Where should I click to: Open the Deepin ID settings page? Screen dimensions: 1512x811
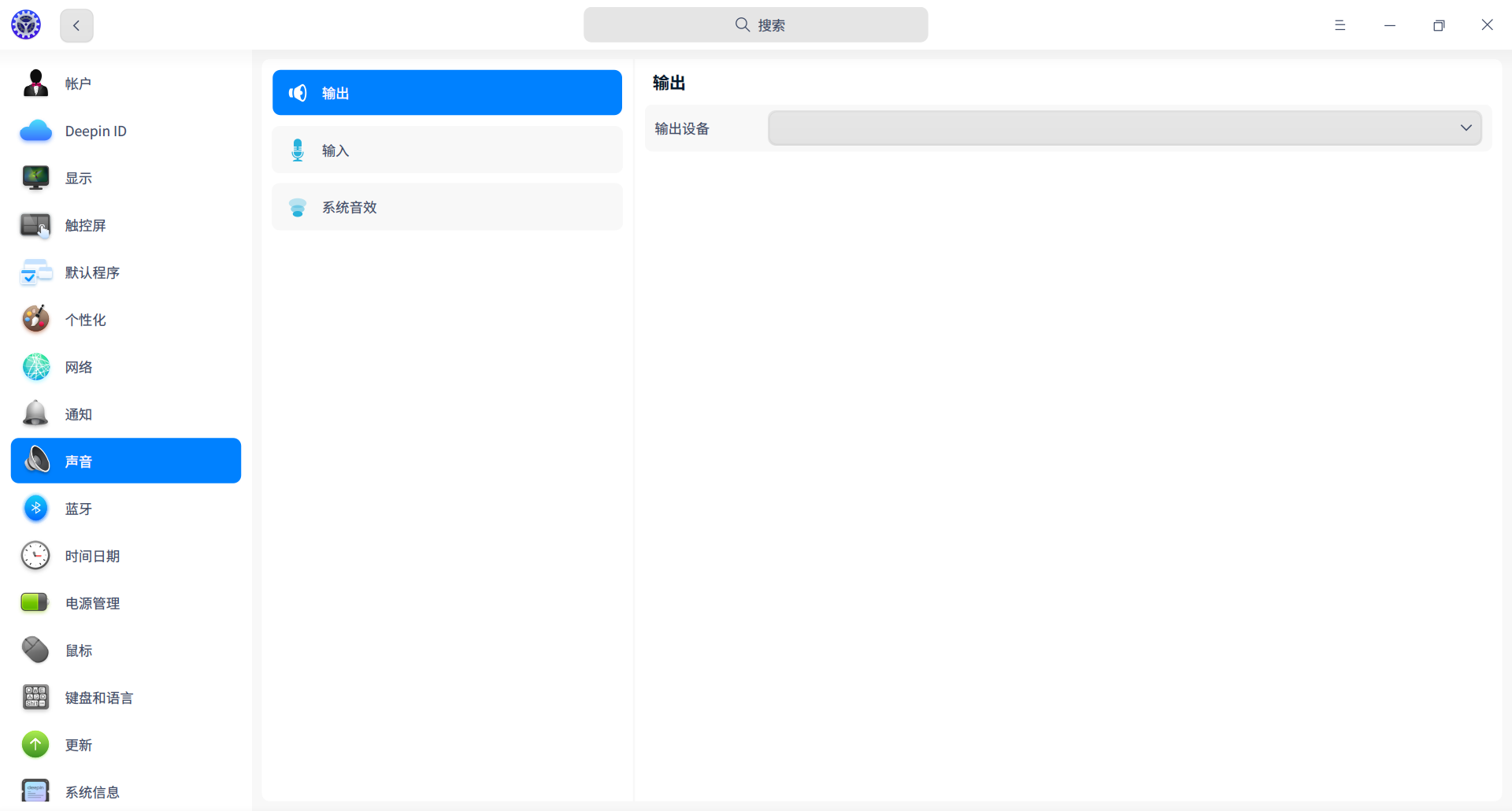pyautogui.click(x=126, y=131)
